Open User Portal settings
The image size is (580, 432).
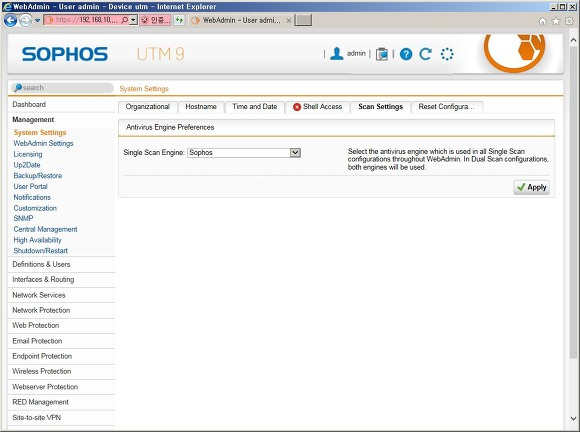point(30,186)
